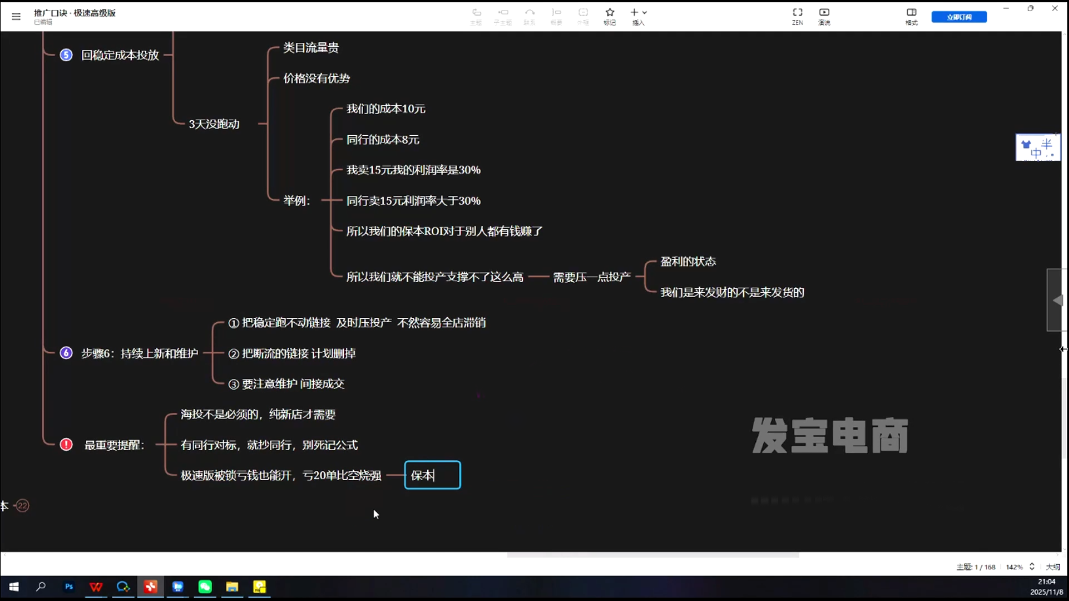This screenshot has height=601, width=1069.
Task: Start presentation mode with the 演示 icon
Action: click(x=823, y=12)
